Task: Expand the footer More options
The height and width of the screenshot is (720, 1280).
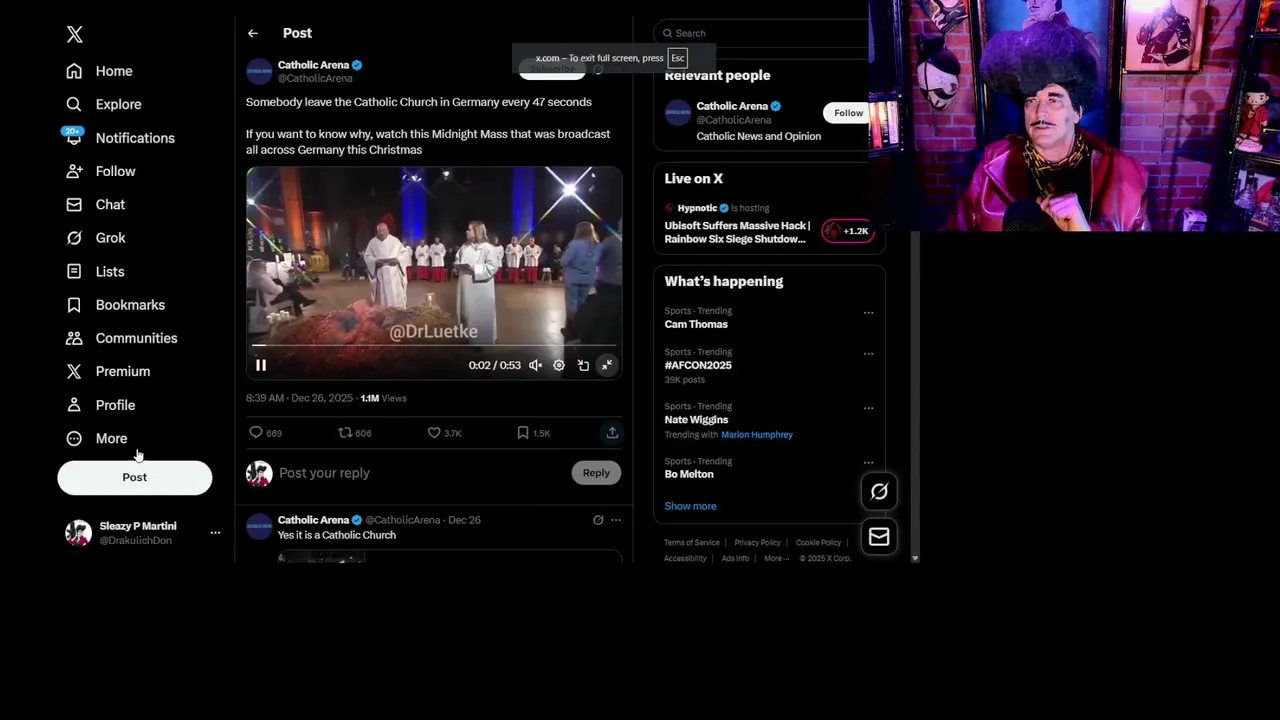Action: pos(777,559)
